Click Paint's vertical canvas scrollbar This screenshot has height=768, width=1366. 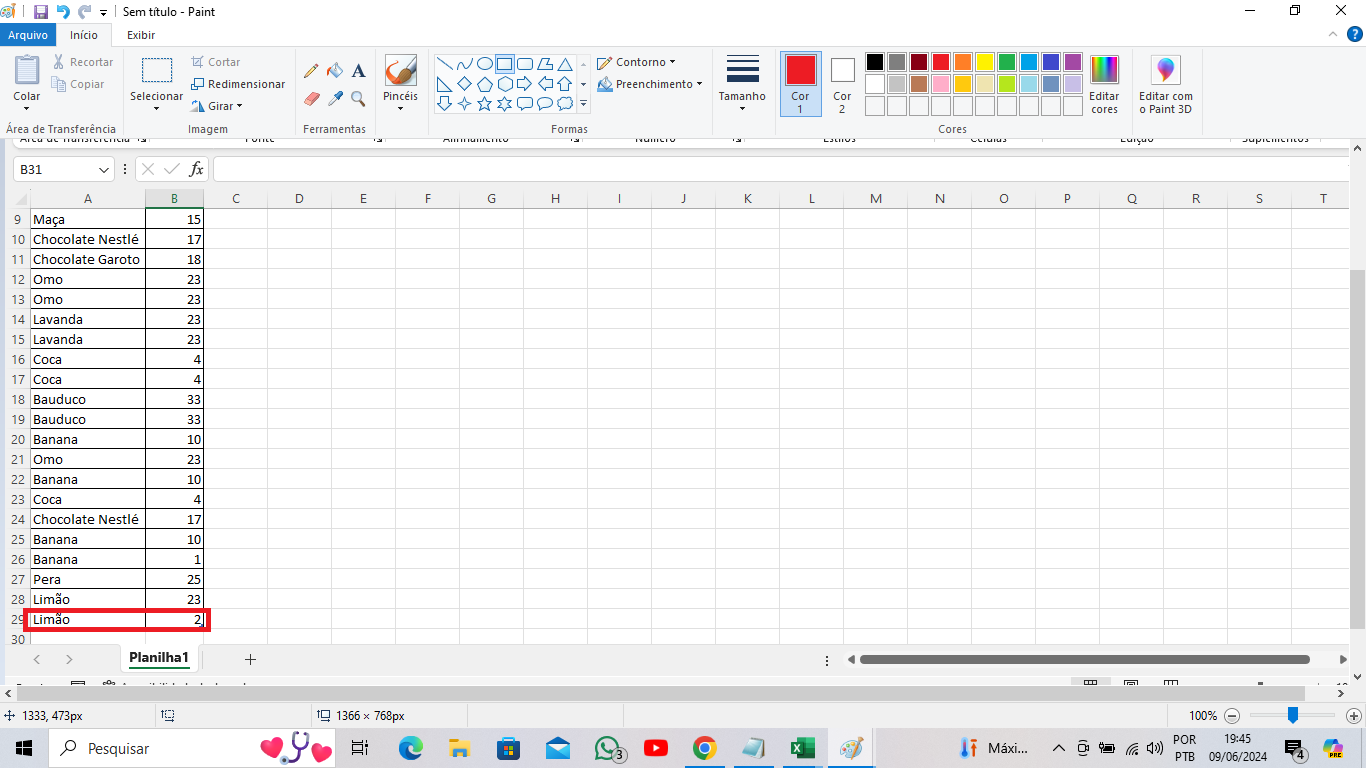[1357, 448]
